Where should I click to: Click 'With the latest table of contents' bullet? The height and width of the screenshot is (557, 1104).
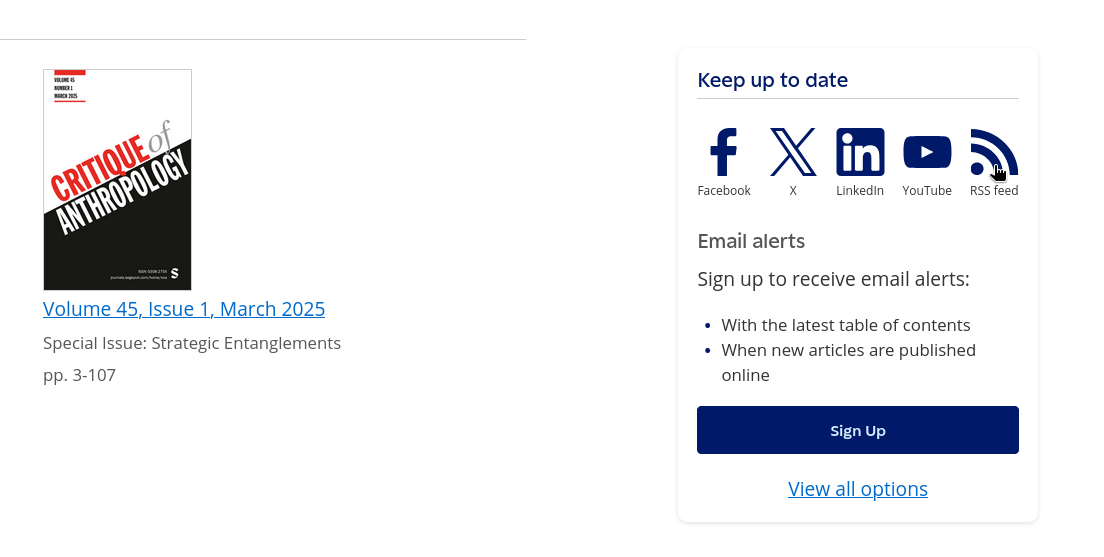[x=846, y=325]
